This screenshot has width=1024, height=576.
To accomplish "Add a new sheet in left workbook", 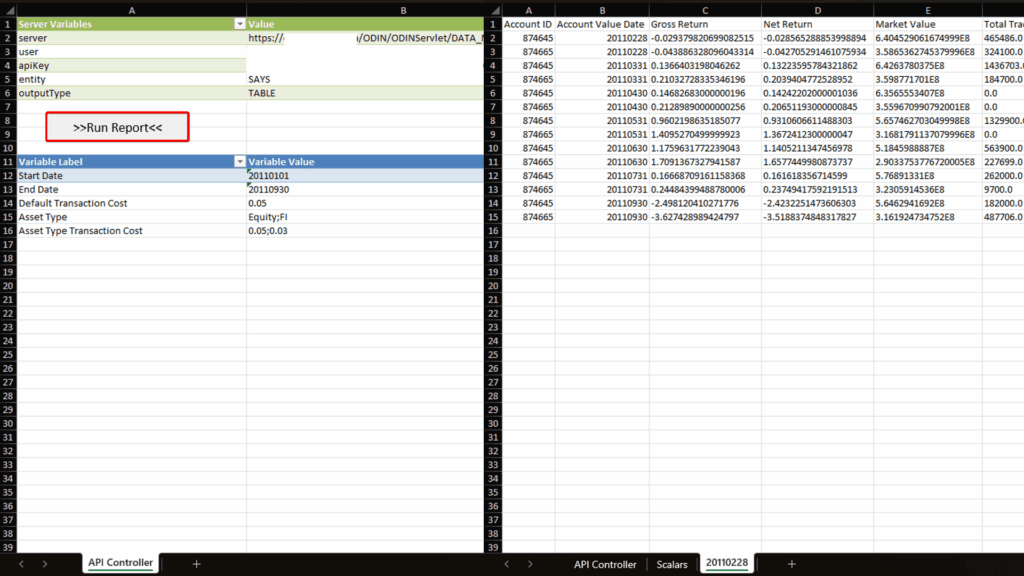I will [x=196, y=564].
